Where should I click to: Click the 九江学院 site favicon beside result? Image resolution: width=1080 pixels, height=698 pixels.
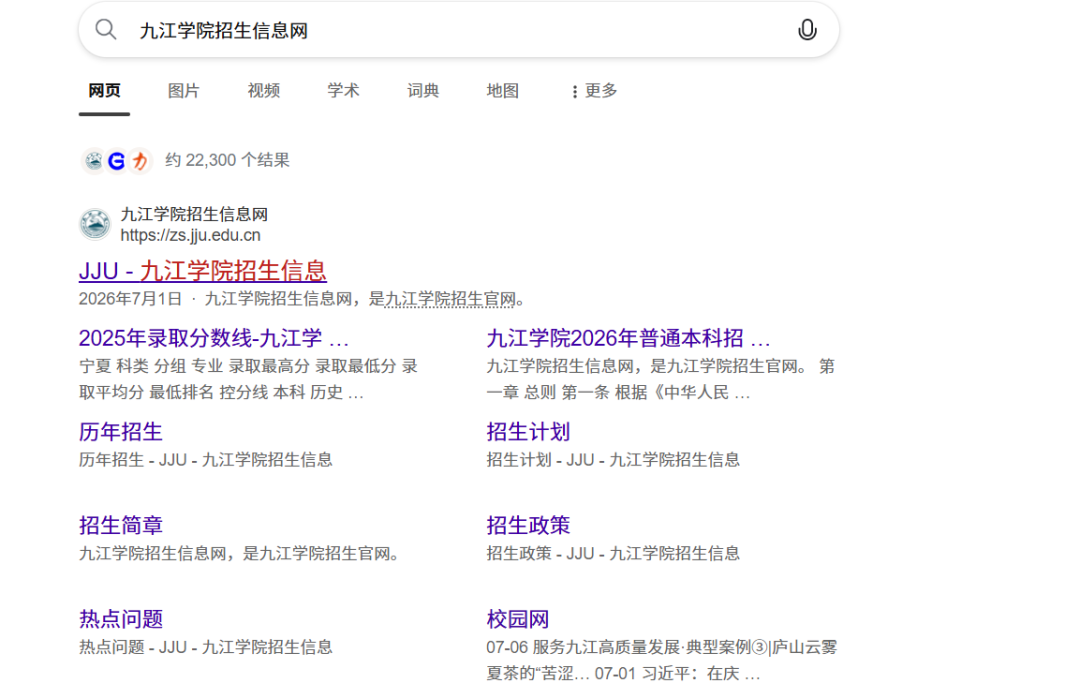94,224
